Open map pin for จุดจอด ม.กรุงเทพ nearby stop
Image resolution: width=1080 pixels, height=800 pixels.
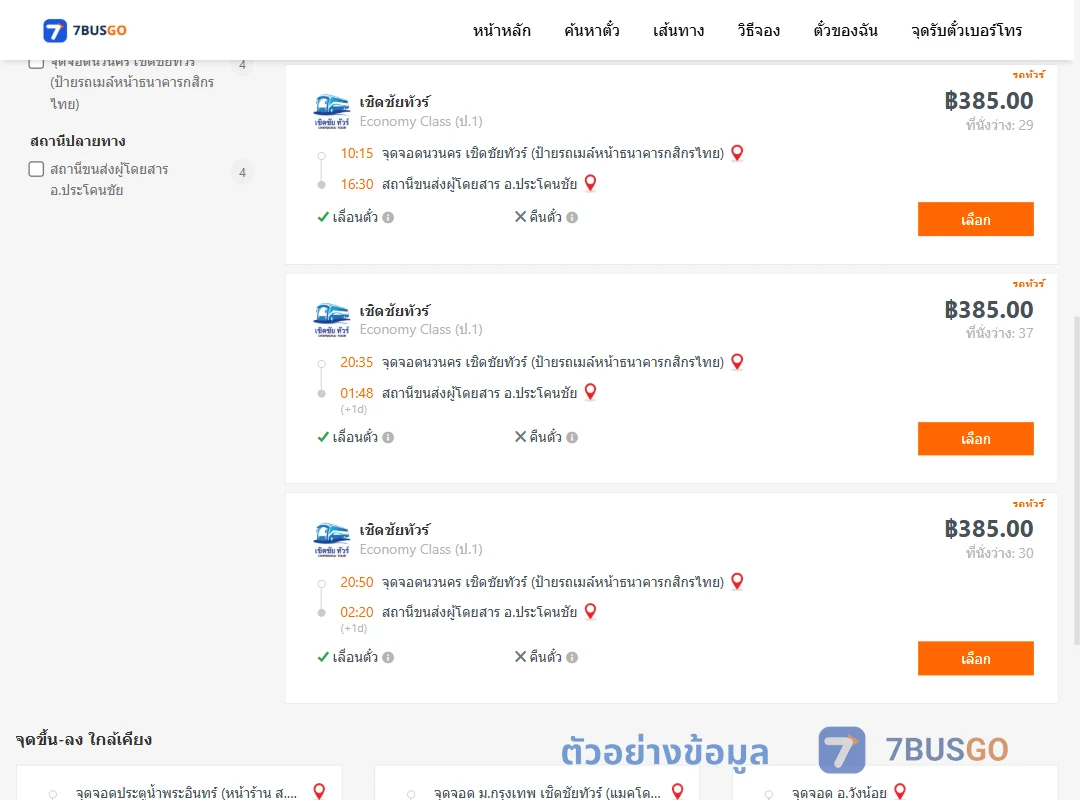pos(678,792)
